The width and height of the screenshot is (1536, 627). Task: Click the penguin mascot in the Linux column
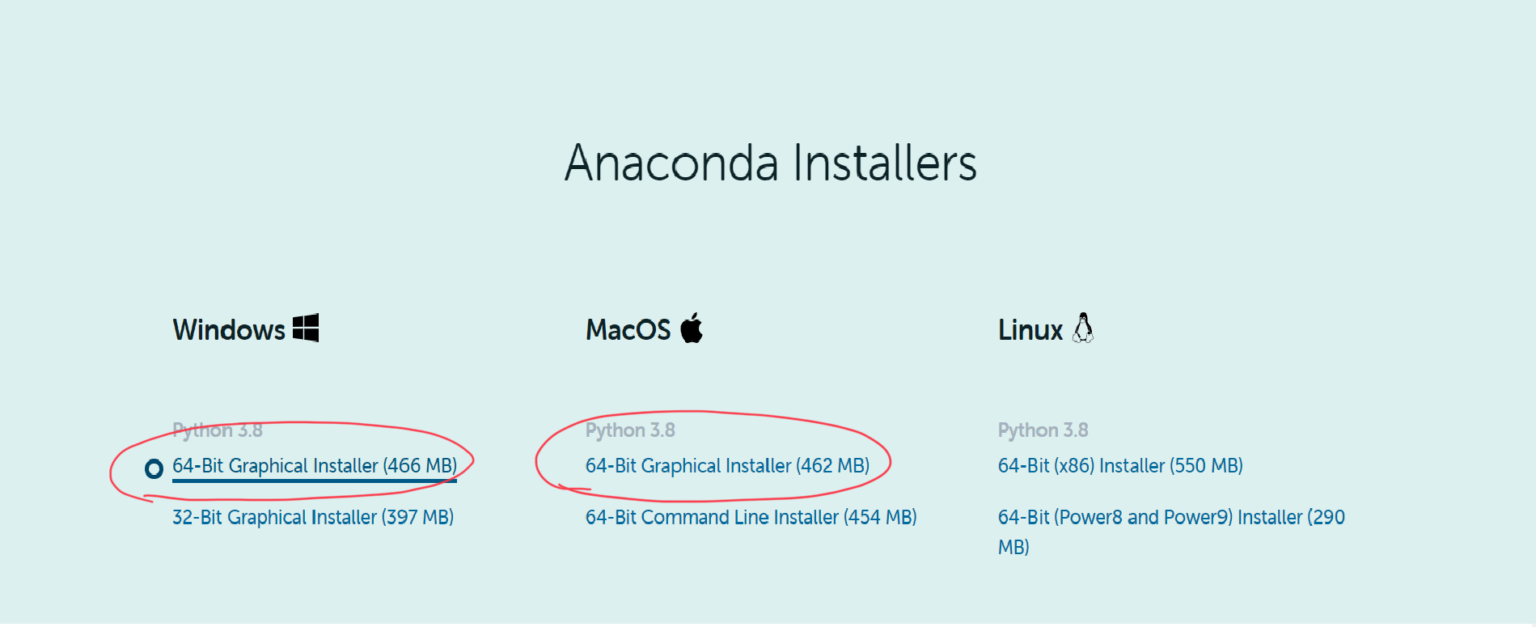(1083, 328)
